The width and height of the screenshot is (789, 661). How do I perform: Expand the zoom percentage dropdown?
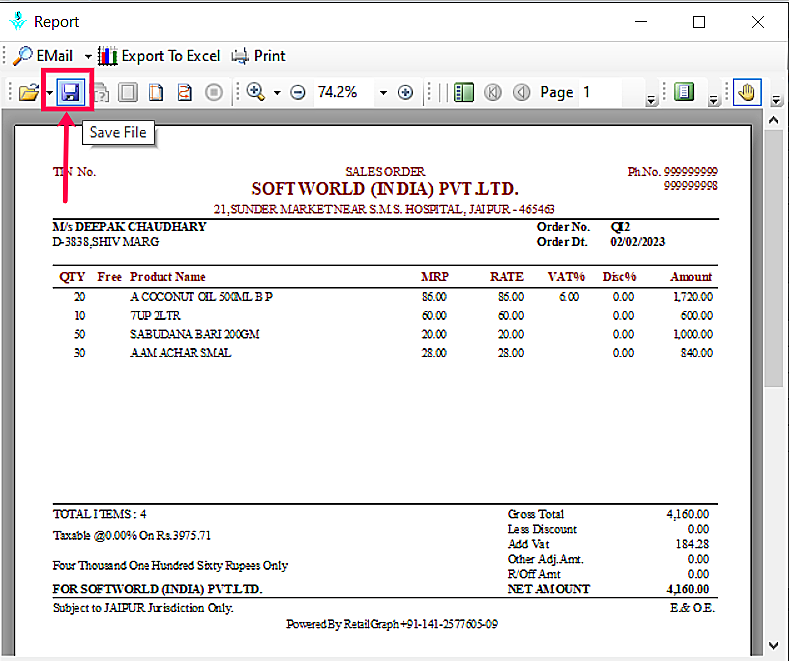click(x=383, y=93)
